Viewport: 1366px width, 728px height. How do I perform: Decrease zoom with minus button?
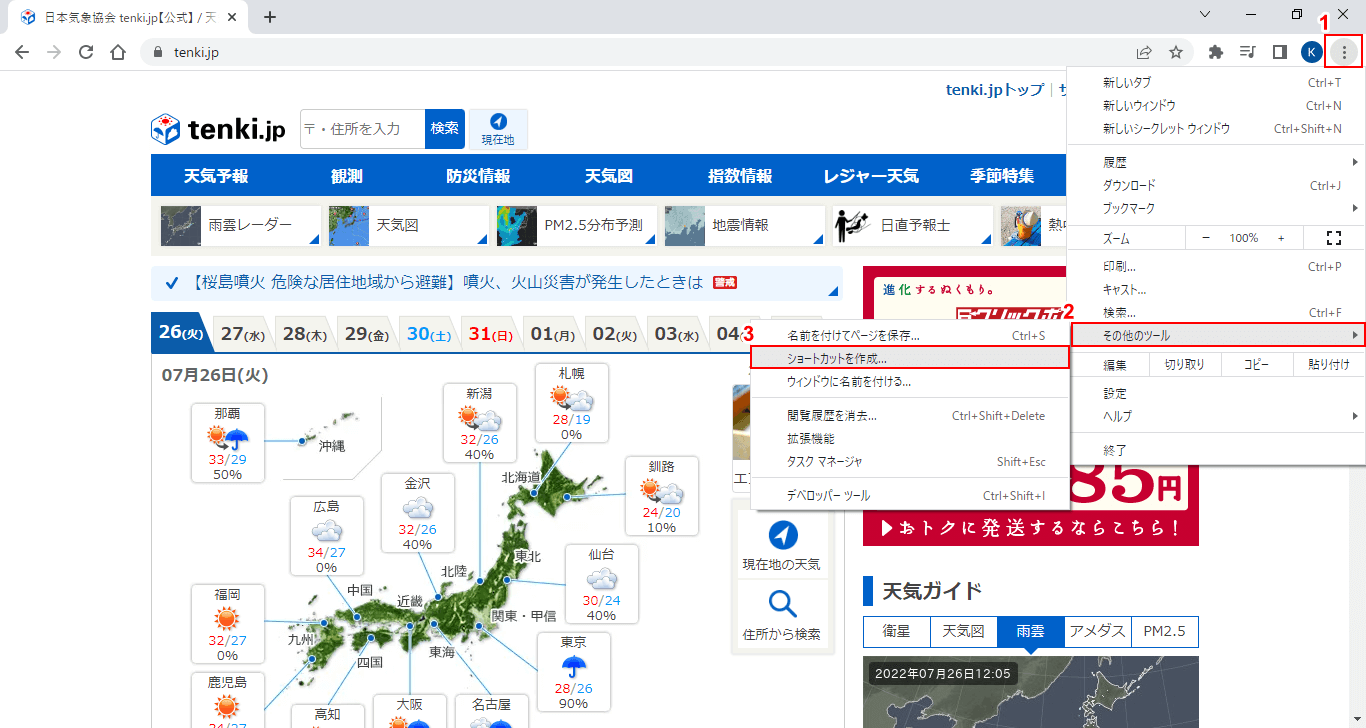(1206, 238)
